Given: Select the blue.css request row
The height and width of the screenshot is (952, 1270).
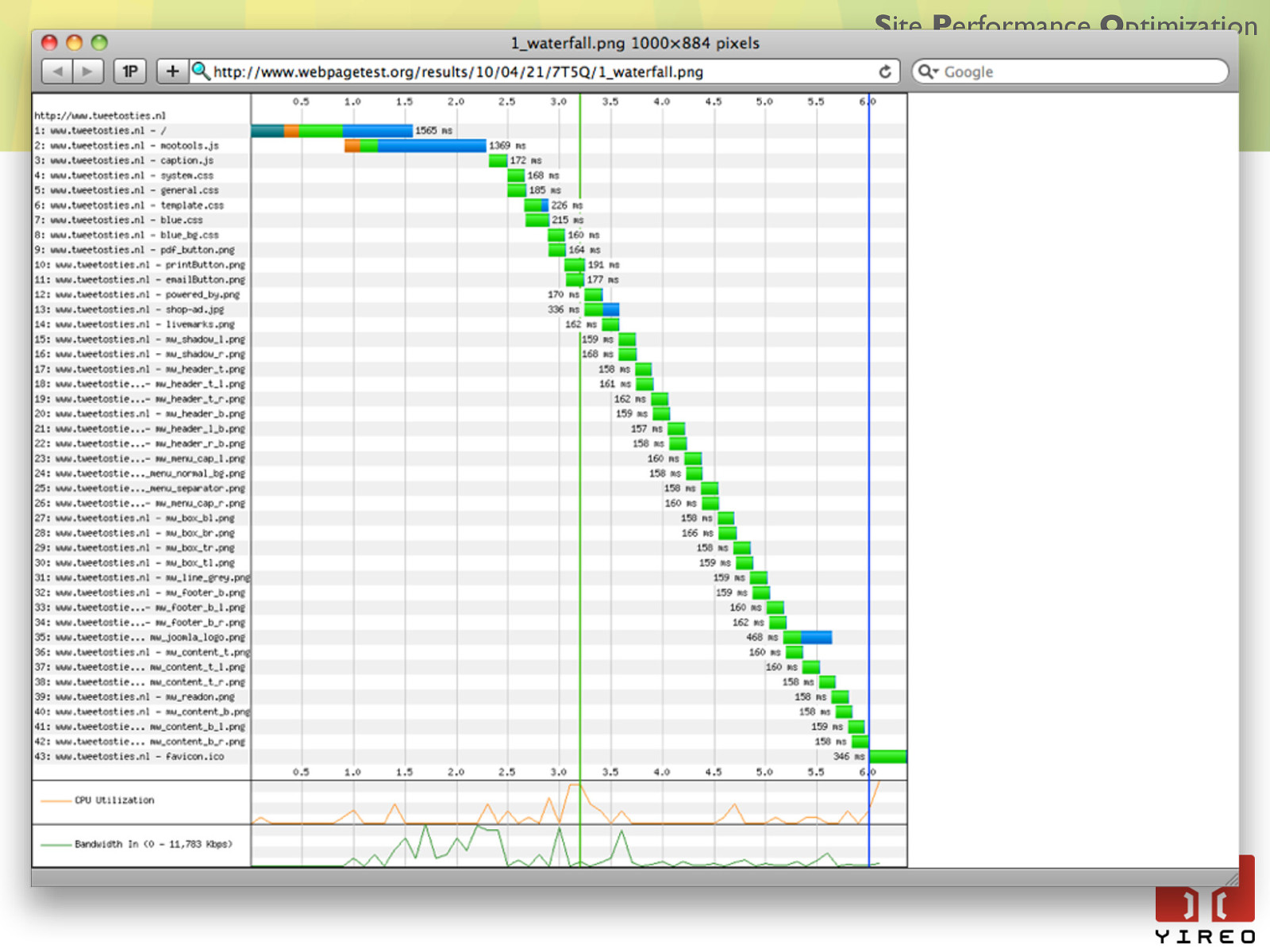Looking at the screenshot, I should click(470, 220).
